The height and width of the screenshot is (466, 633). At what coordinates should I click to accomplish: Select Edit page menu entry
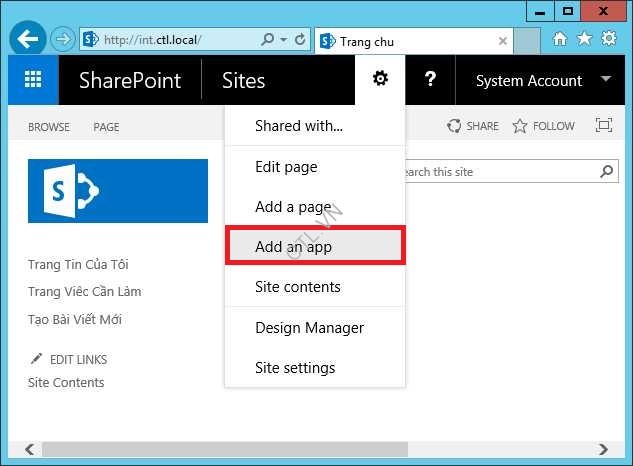click(286, 167)
